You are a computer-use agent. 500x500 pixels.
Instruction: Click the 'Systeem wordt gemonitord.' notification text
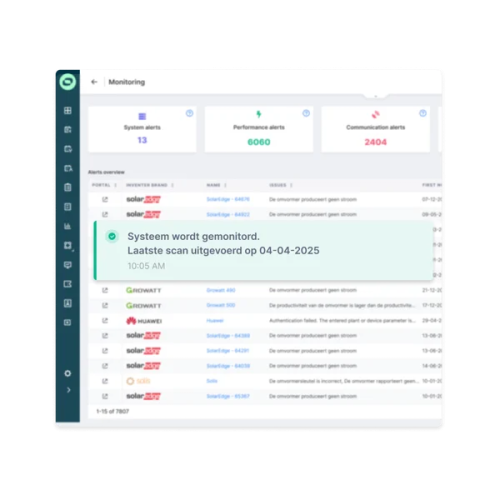click(x=194, y=236)
